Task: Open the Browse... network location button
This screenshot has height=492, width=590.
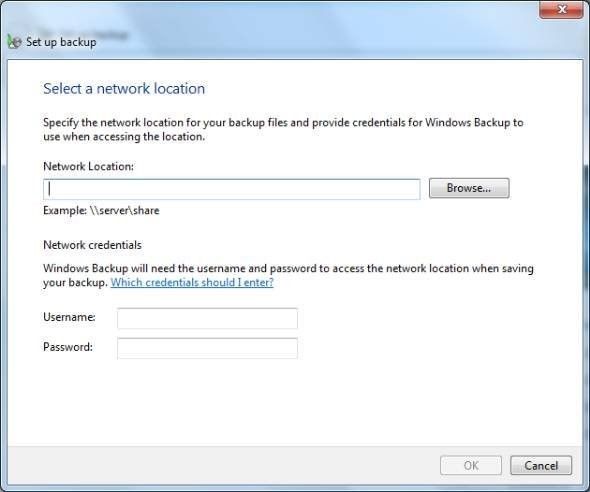Action: coord(469,188)
